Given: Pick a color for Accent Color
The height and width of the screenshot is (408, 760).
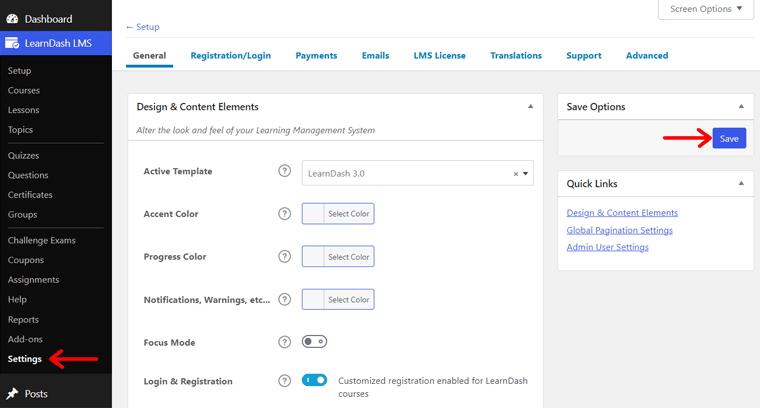Looking at the screenshot, I should [338, 214].
